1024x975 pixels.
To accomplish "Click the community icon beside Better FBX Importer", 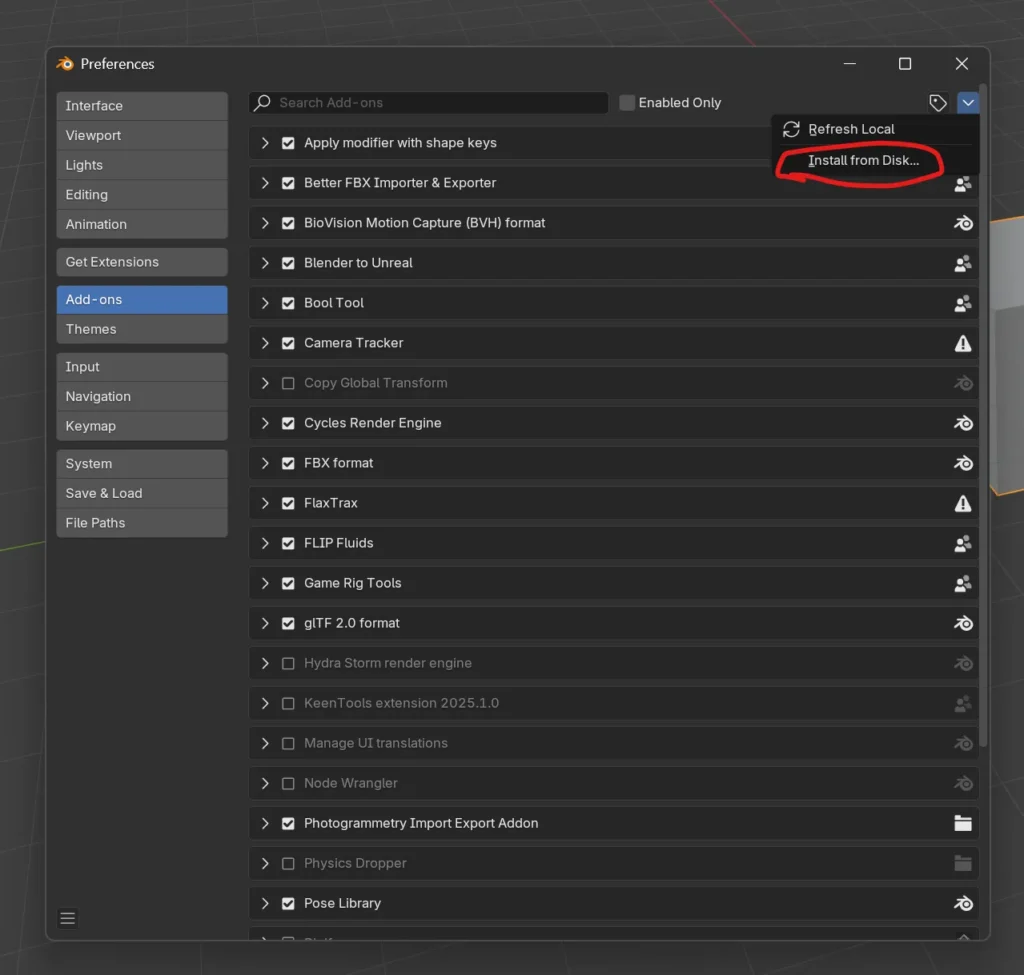I will [962, 183].
